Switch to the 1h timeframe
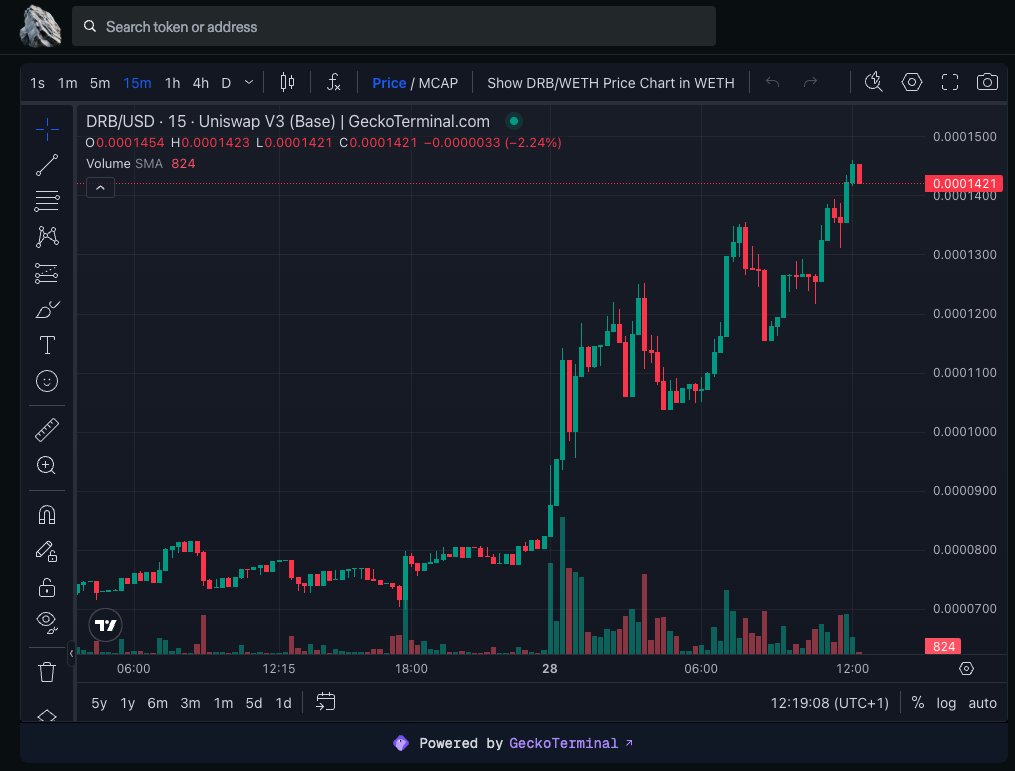The image size is (1015, 771). 172,83
